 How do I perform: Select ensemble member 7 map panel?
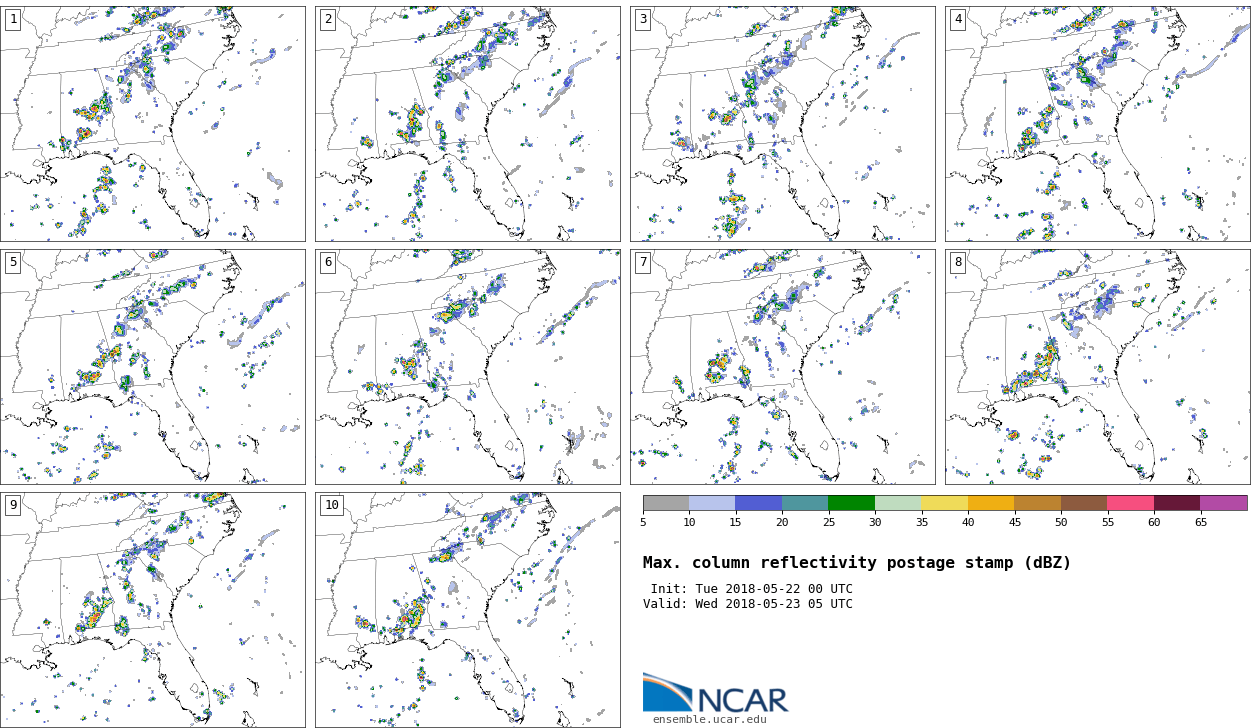782,367
